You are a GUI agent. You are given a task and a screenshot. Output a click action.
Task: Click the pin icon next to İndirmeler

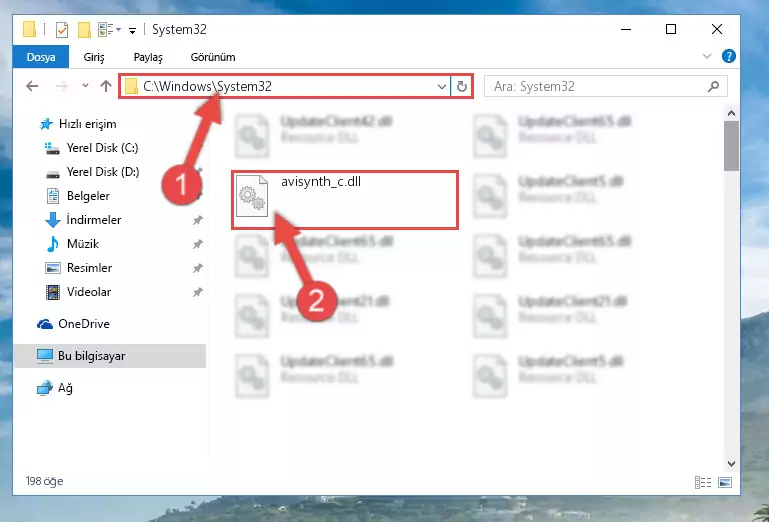click(x=198, y=220)
